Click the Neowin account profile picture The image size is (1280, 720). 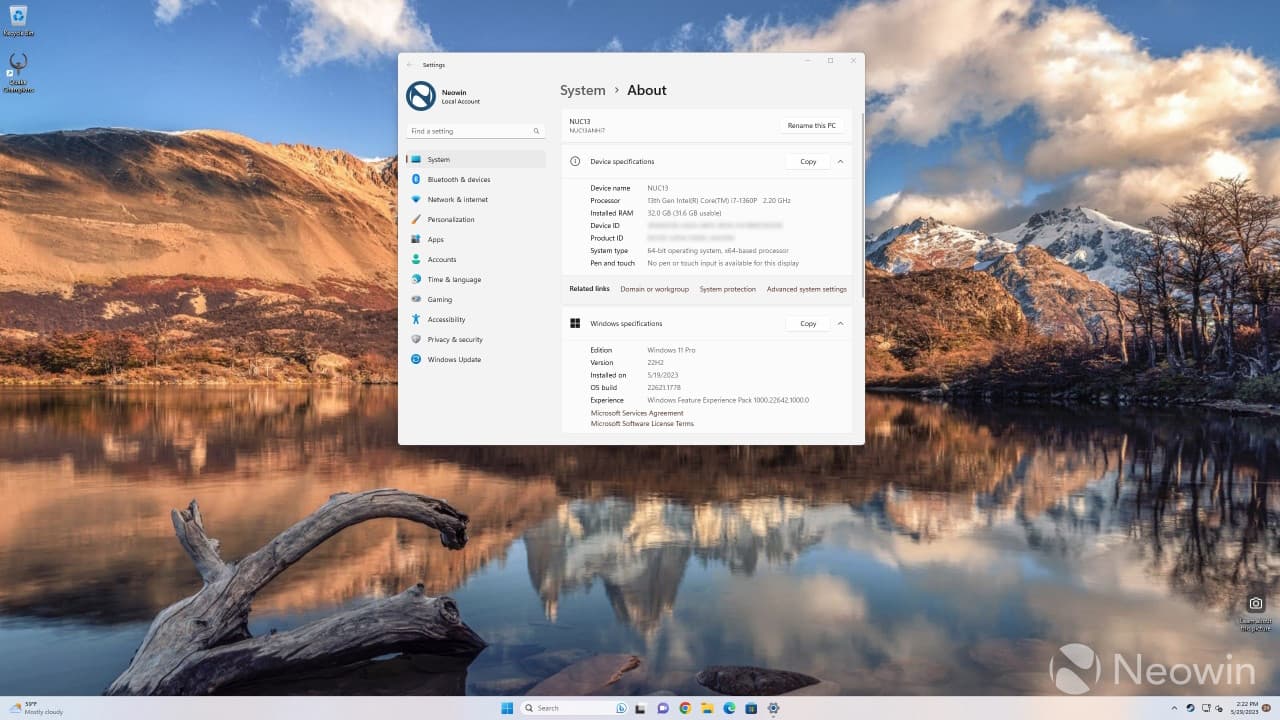pyautogui.click(x=420, y=96)
